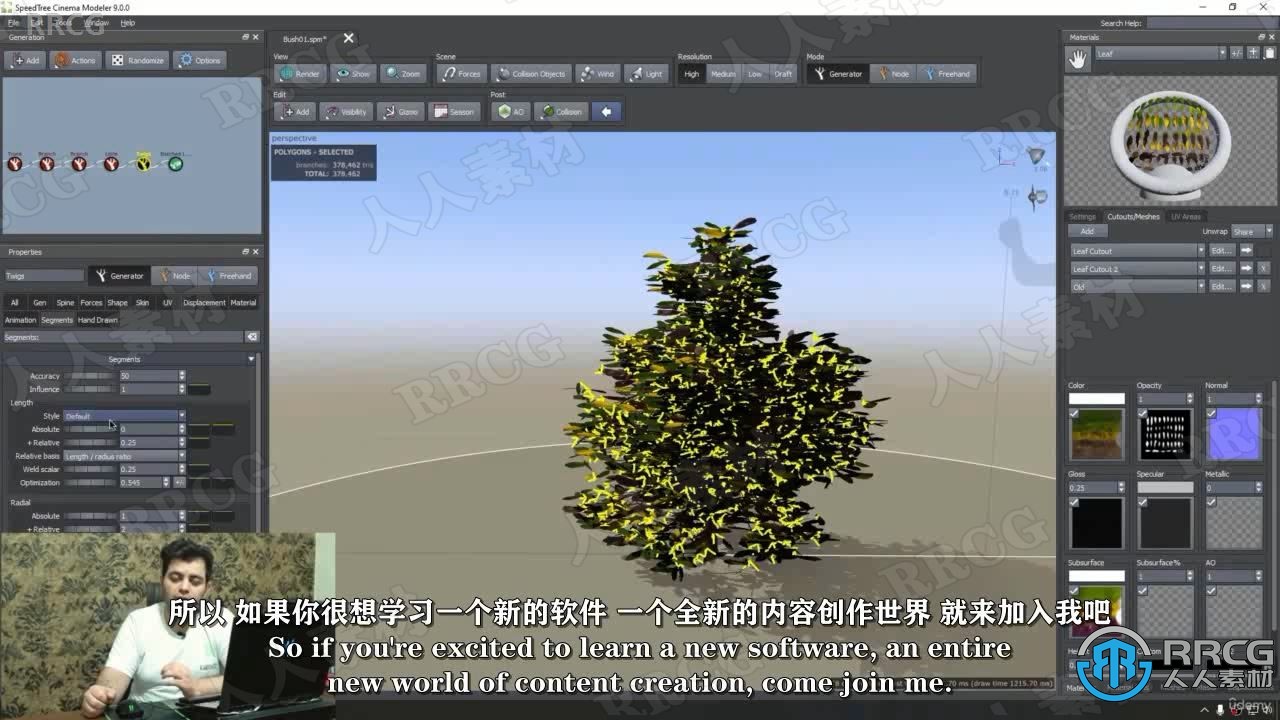This screenshot has width=1280, height=720.
Task: Open the Relative basis dropdown
Action: (124, 456)
